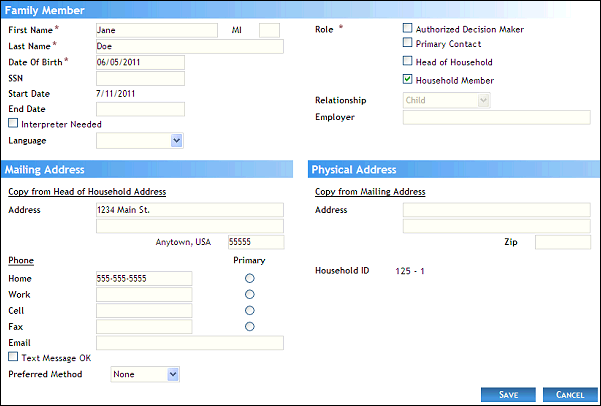Click the Physical Address Zip field
Viewport: 601px width, 406px height.
click(562, 242)
